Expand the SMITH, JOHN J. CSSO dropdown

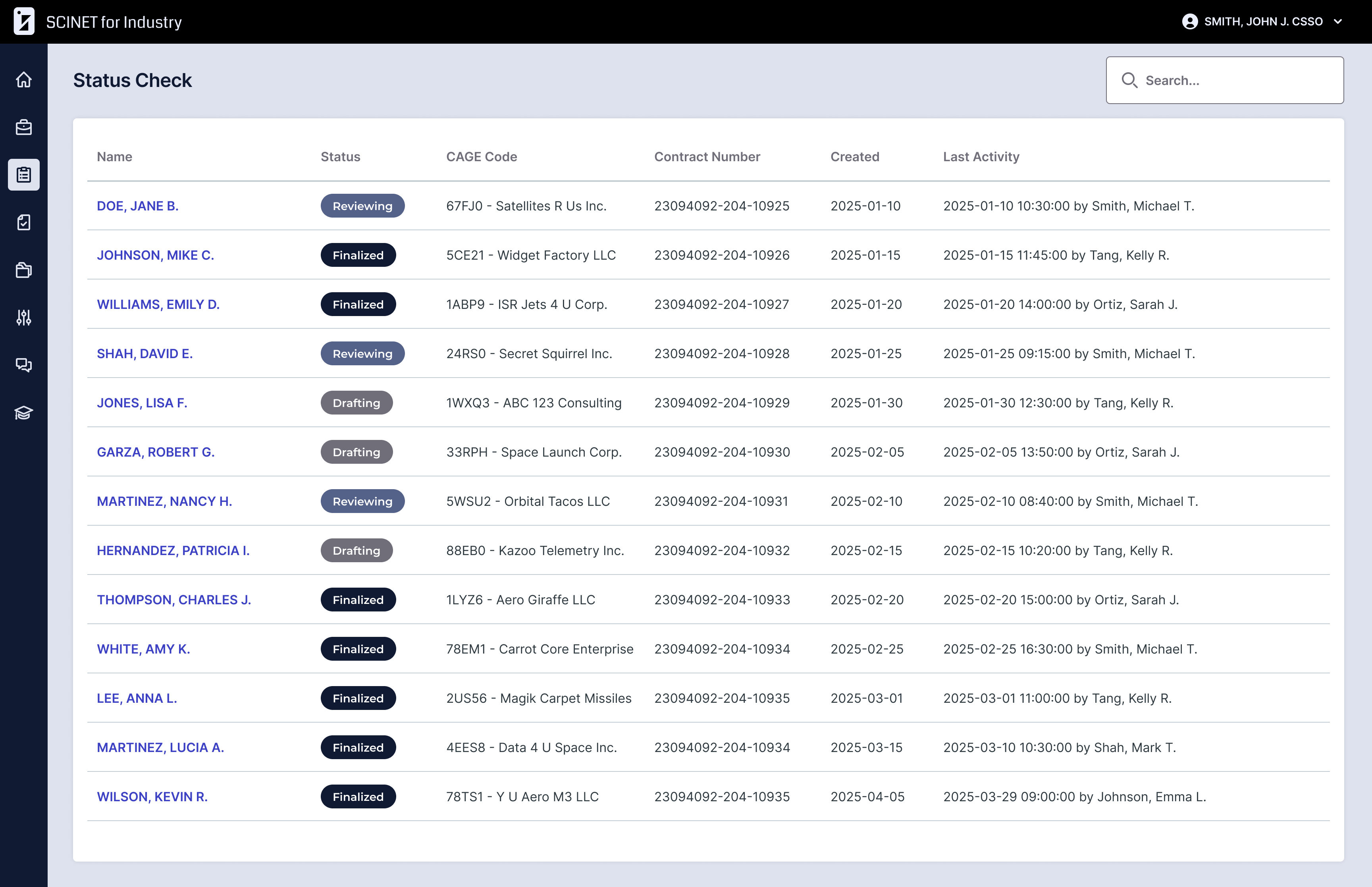click(1337, 21)
